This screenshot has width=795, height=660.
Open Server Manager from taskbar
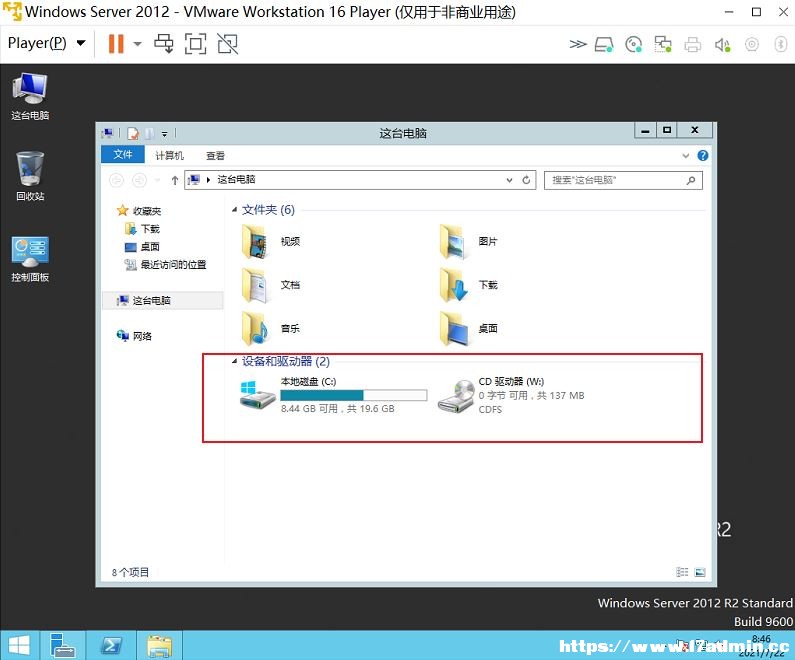63,645
